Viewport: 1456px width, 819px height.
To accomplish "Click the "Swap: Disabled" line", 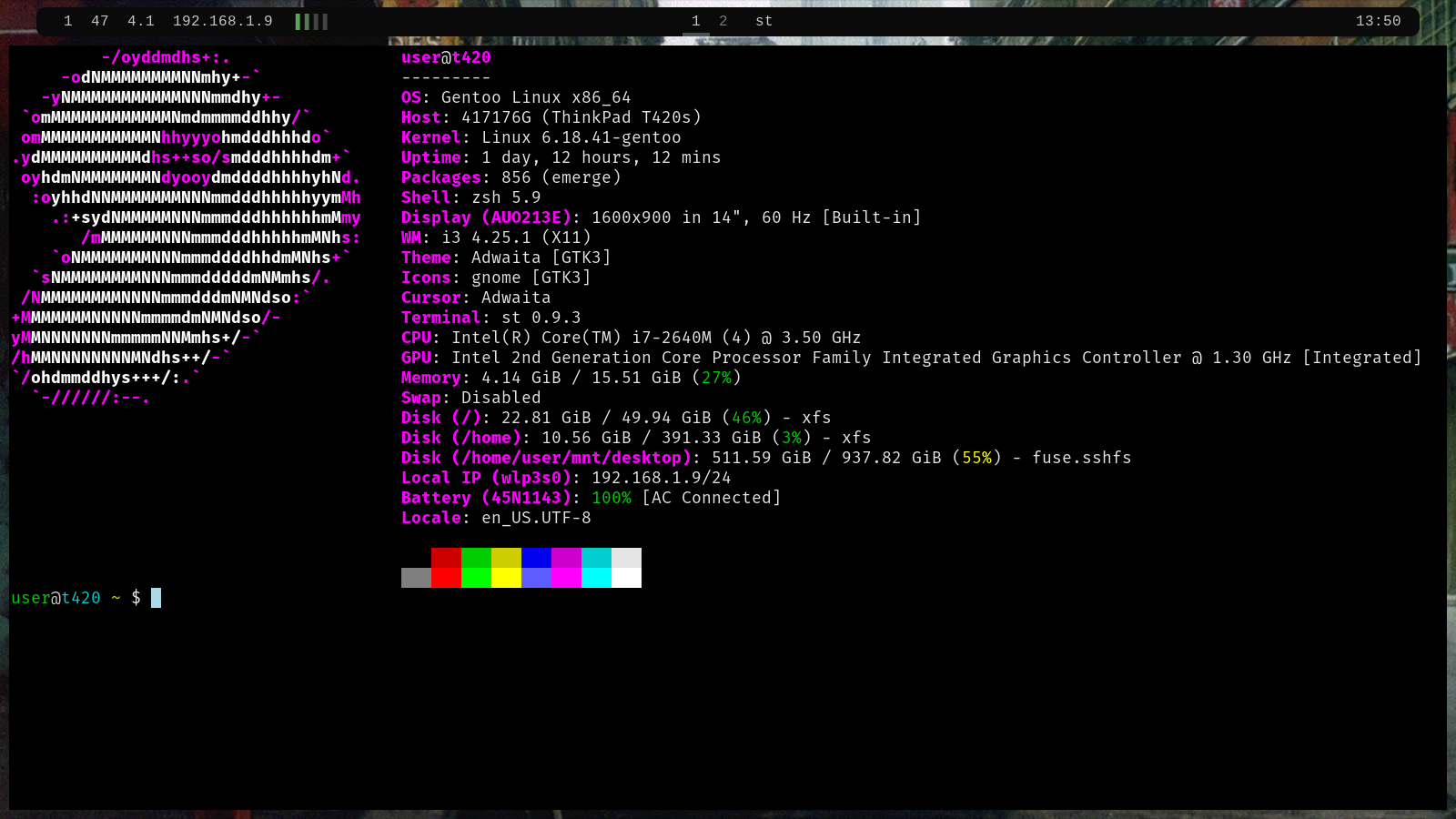I will coord(471,398).
